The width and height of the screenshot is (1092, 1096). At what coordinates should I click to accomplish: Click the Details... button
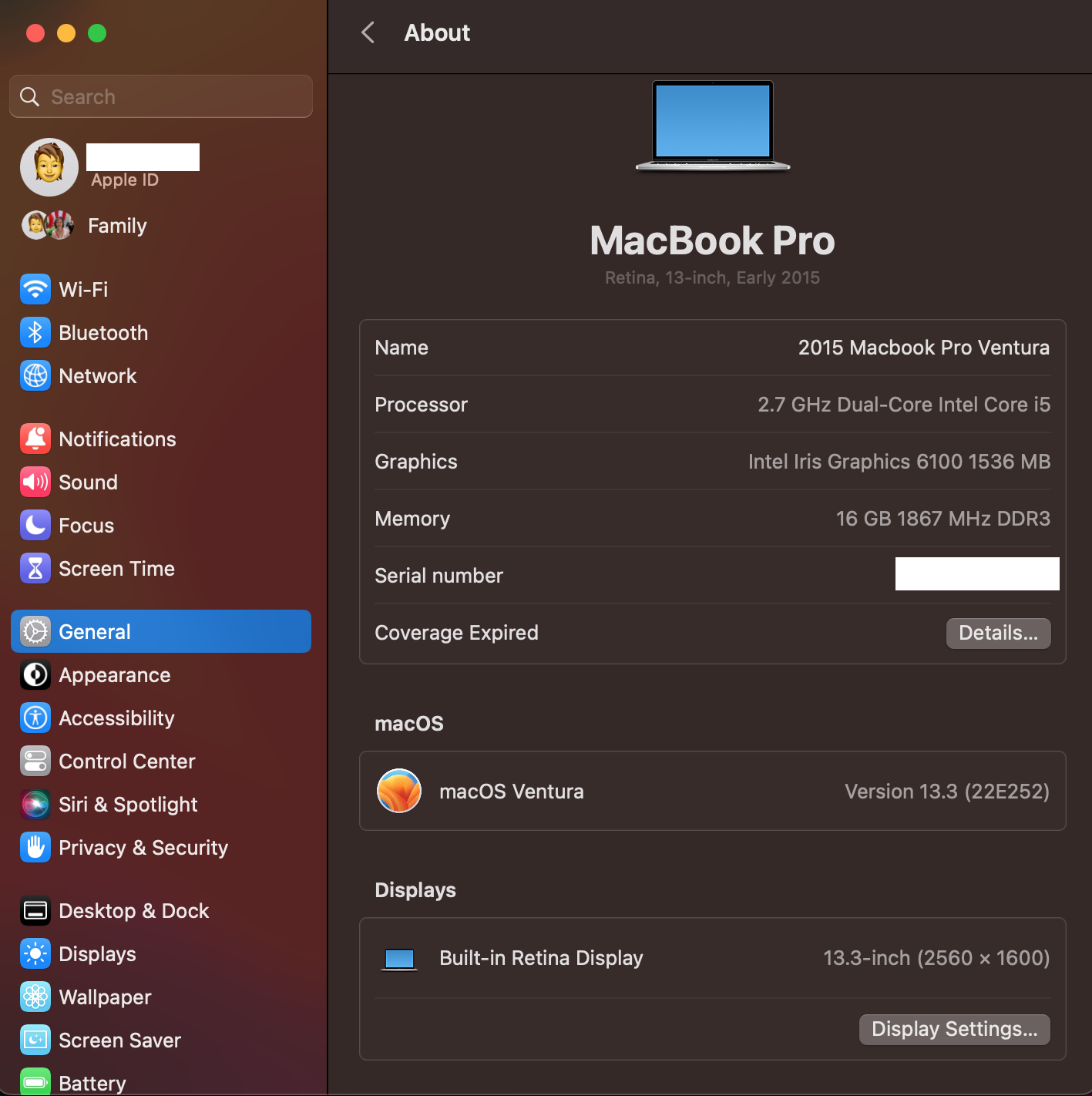coord(998,634)
